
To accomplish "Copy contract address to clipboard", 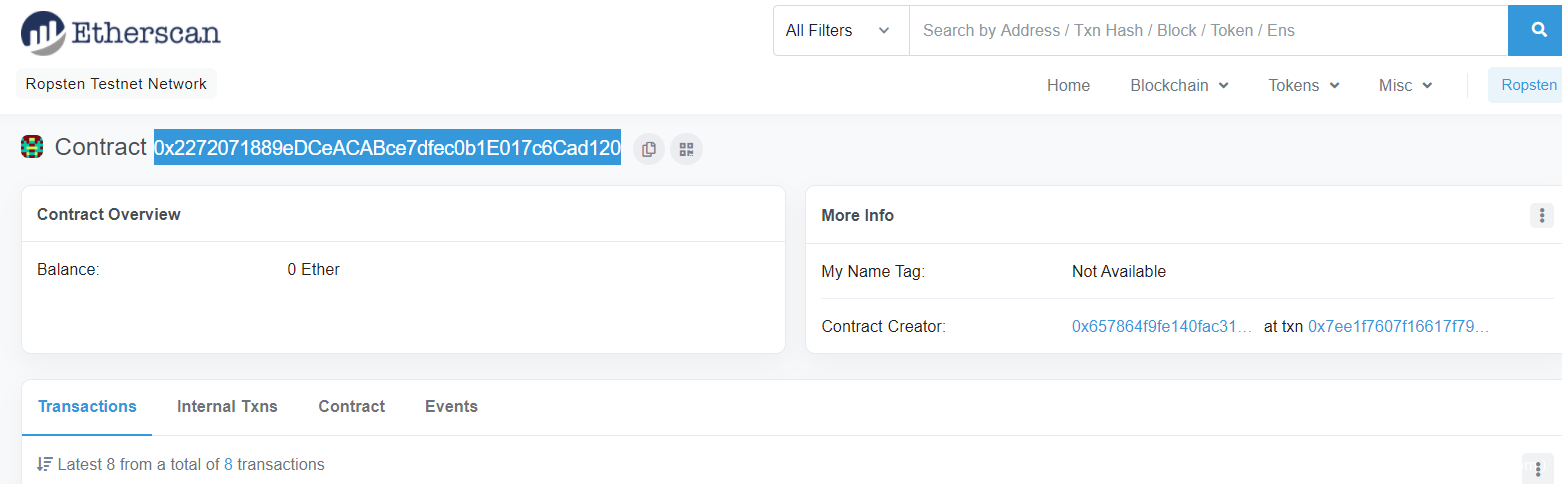I will [x=648, y=149].
